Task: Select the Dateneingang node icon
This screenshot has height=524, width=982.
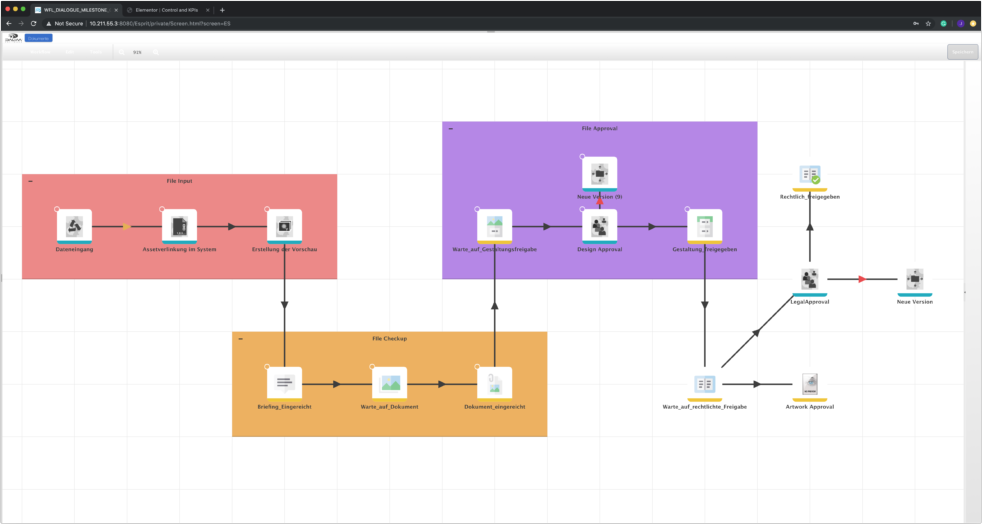Action: pos(74,226)
